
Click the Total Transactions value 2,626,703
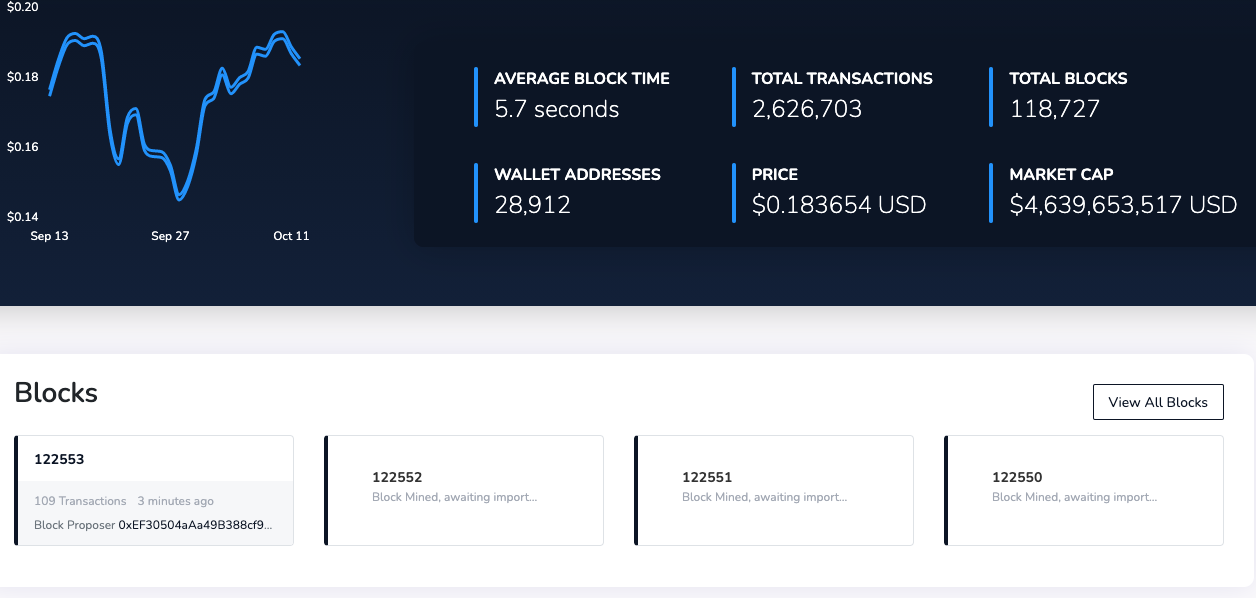[x=806, y=110]
